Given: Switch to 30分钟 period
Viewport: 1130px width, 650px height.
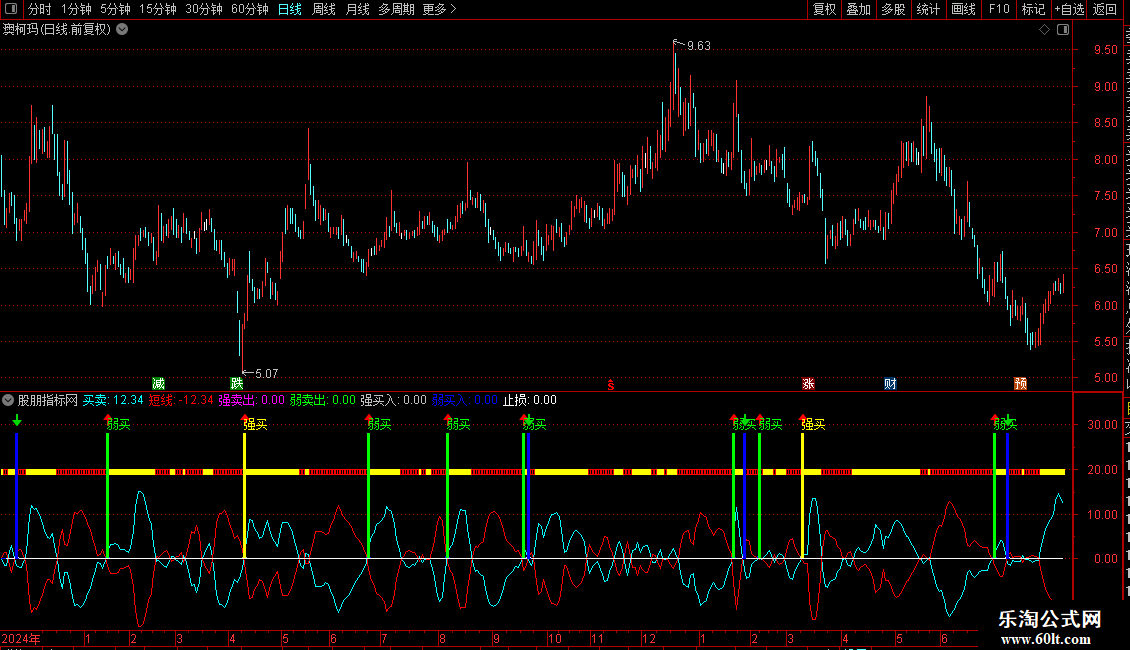Looking at the screenshot, I should [x=204, y=9].
